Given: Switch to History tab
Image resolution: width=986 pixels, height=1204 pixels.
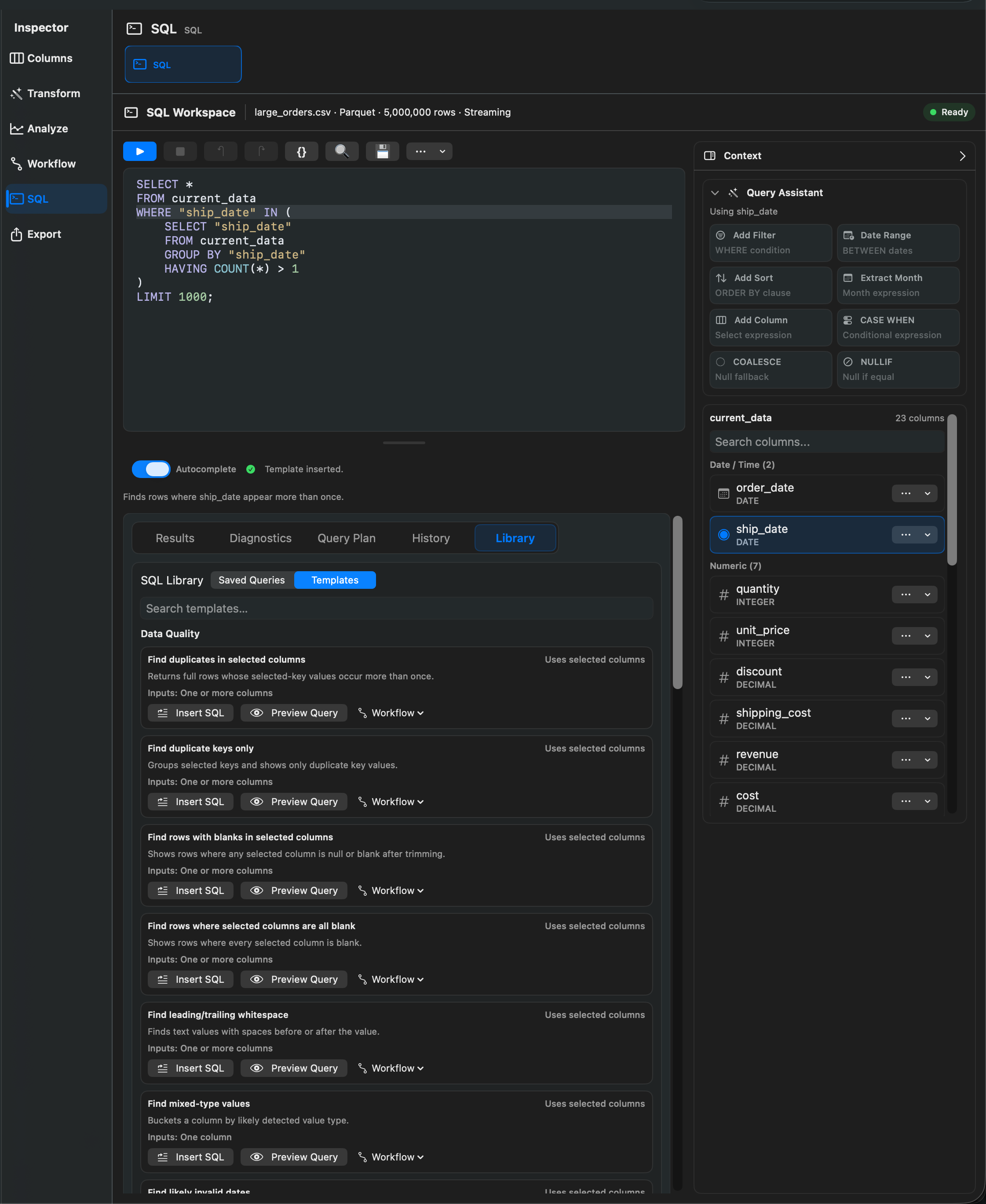Looking at the screenshot, I should [431, 538].
